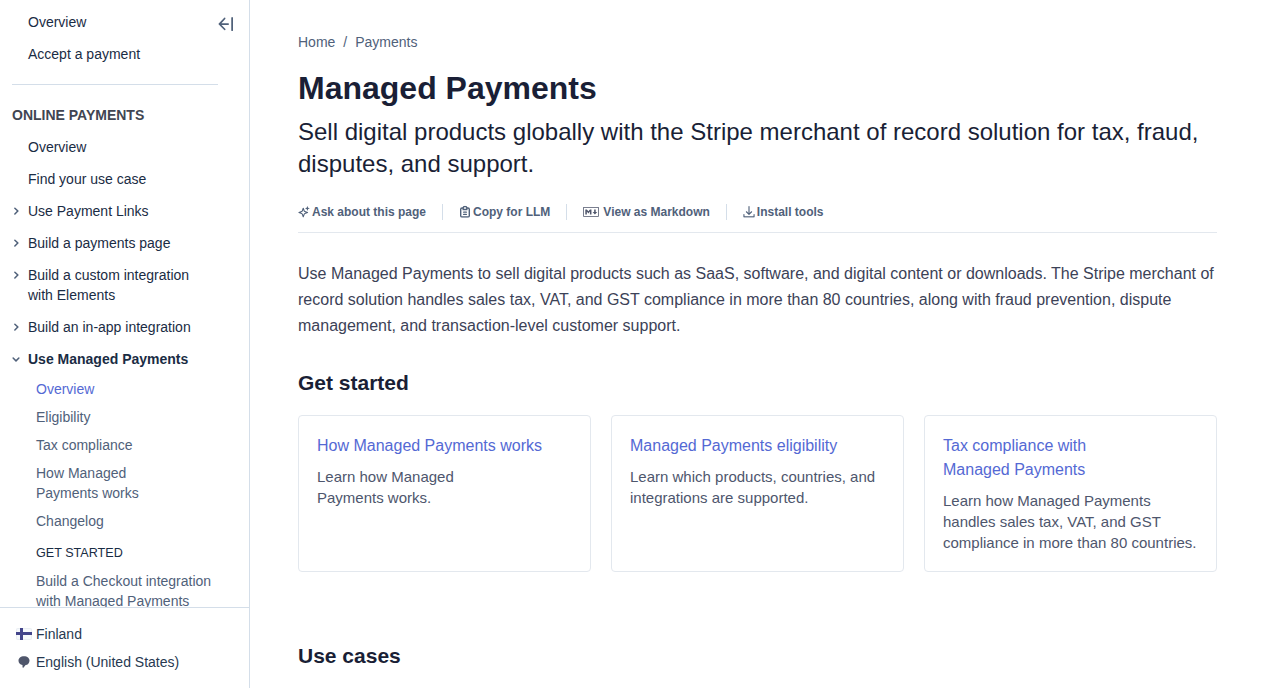Open How Managed Payments works card link
This screenshot has height=688, width=1280.
[429, 445]
